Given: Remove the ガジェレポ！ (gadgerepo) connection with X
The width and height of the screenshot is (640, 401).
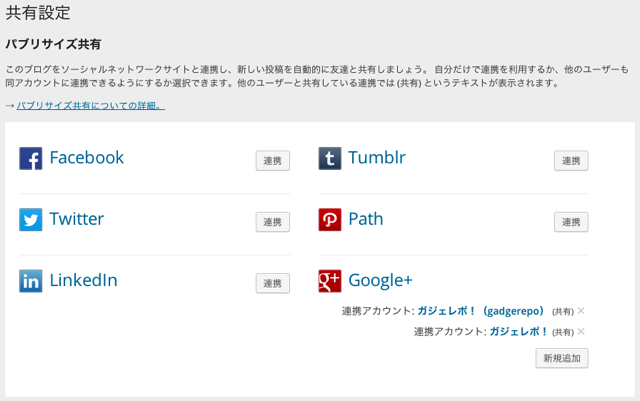Looking at the screenshot, I should [581, 311].
